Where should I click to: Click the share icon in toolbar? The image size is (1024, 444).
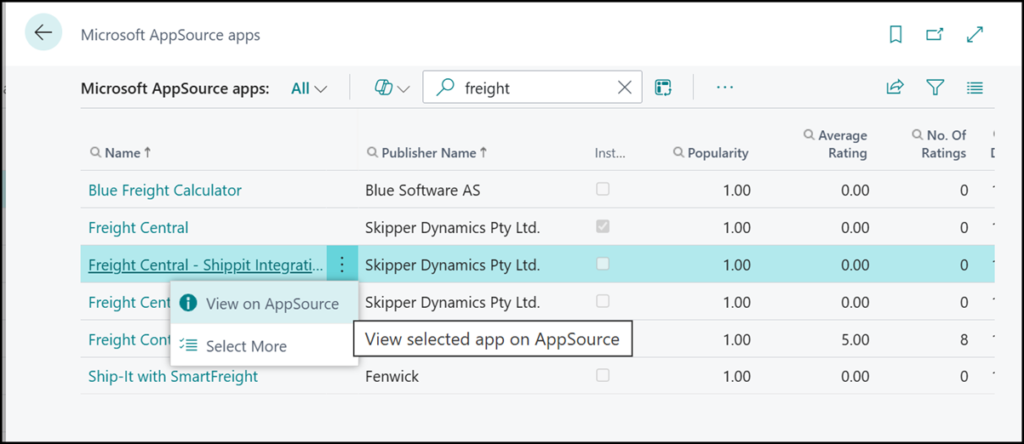point(894,88)
